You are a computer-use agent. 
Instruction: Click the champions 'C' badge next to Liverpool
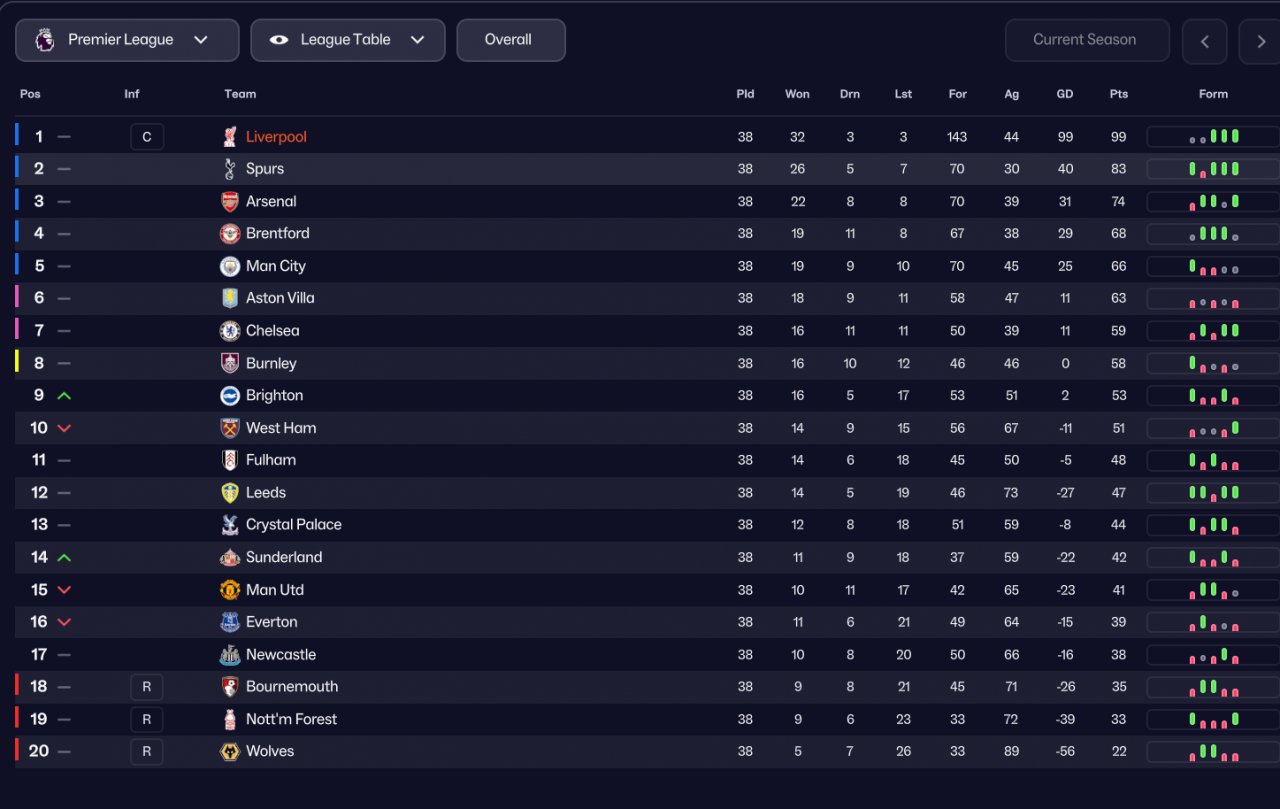pyautogui.click(x=147, y=137)
